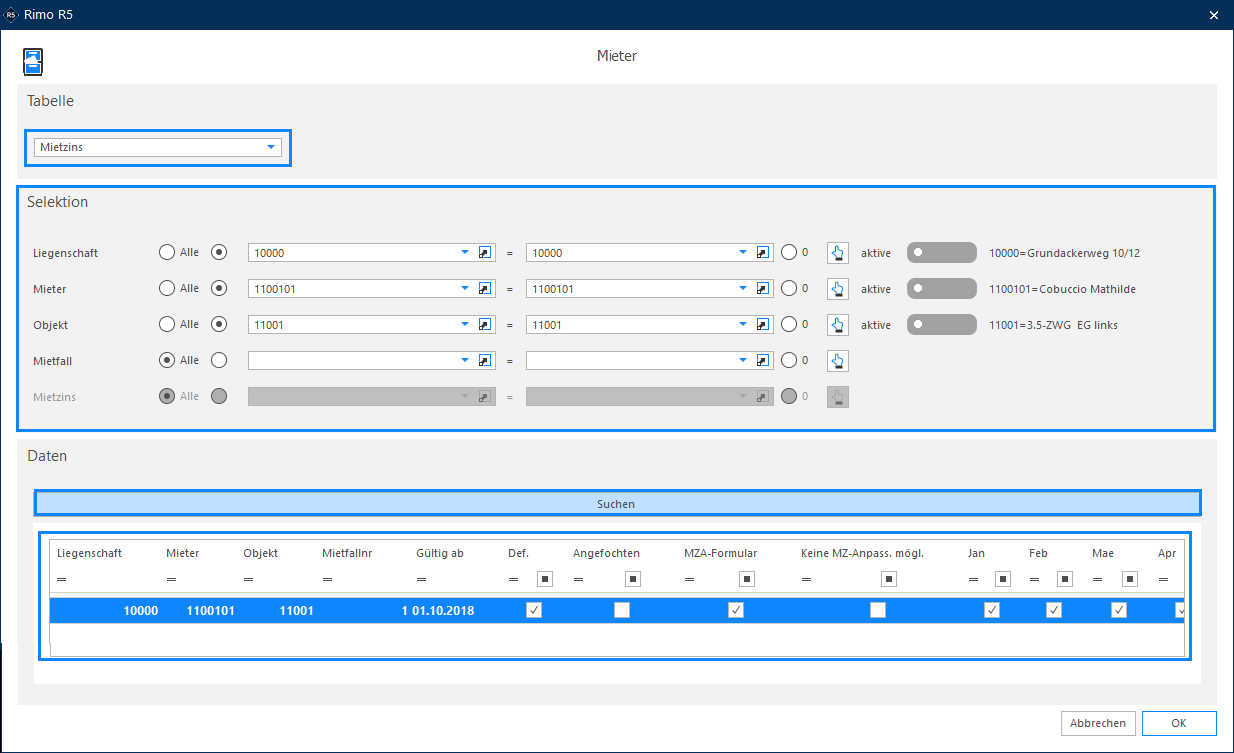Open lookup icon beside first Liegenschaft field
The width and height of the screenshot is (1234, 753).
click(486, 253)
